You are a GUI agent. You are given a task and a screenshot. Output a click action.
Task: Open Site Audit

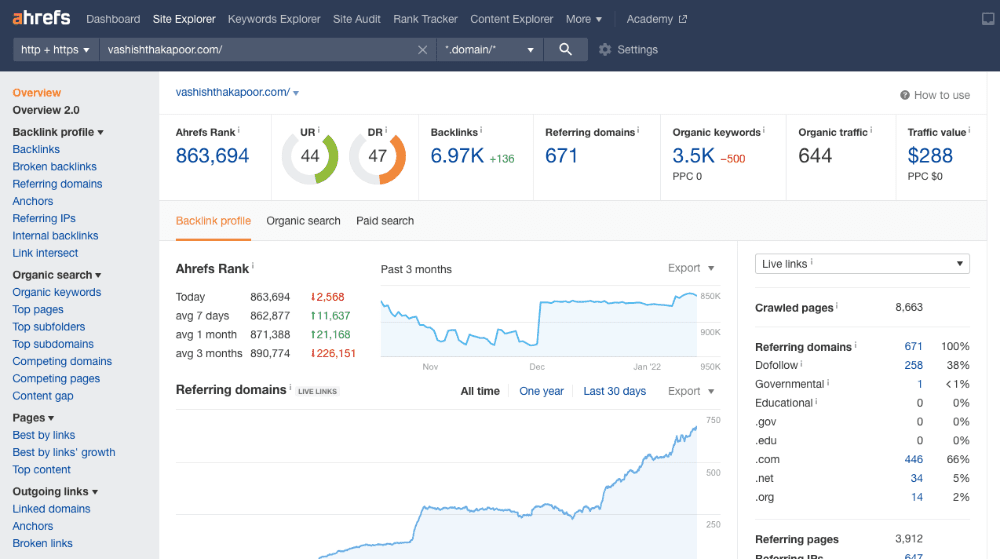pos(357,19)
